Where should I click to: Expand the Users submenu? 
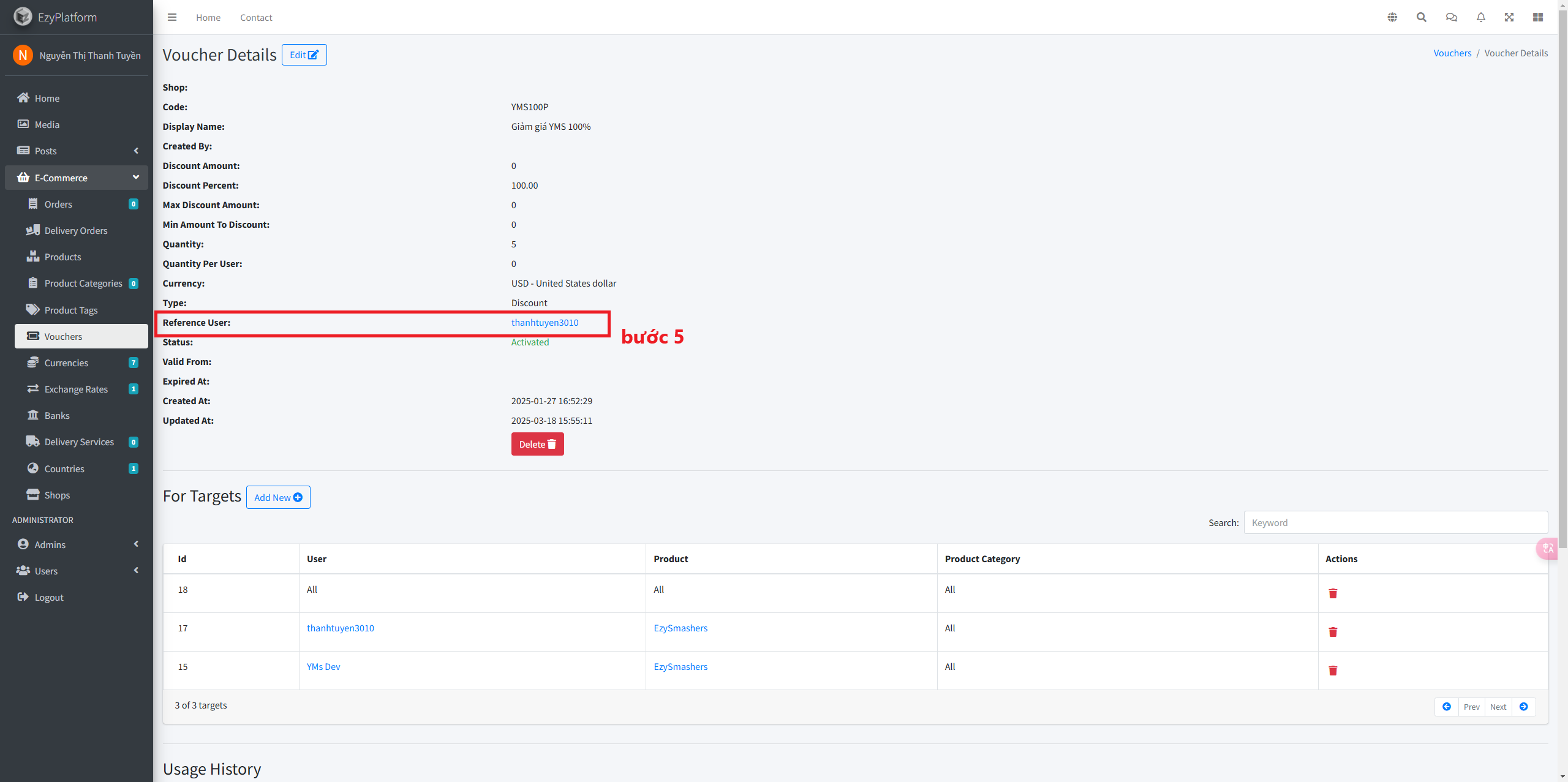coord(77,571)
